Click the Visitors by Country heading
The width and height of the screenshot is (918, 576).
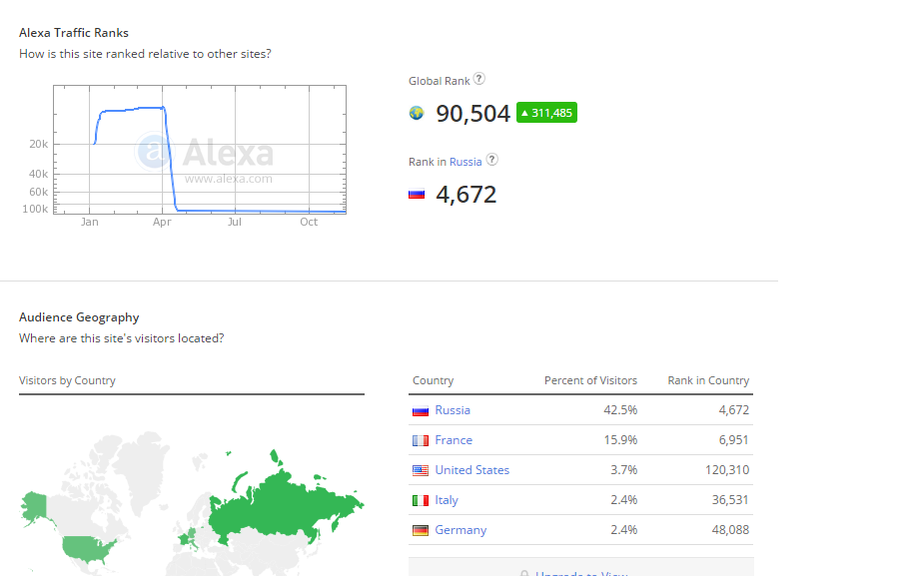coord(67,380)
